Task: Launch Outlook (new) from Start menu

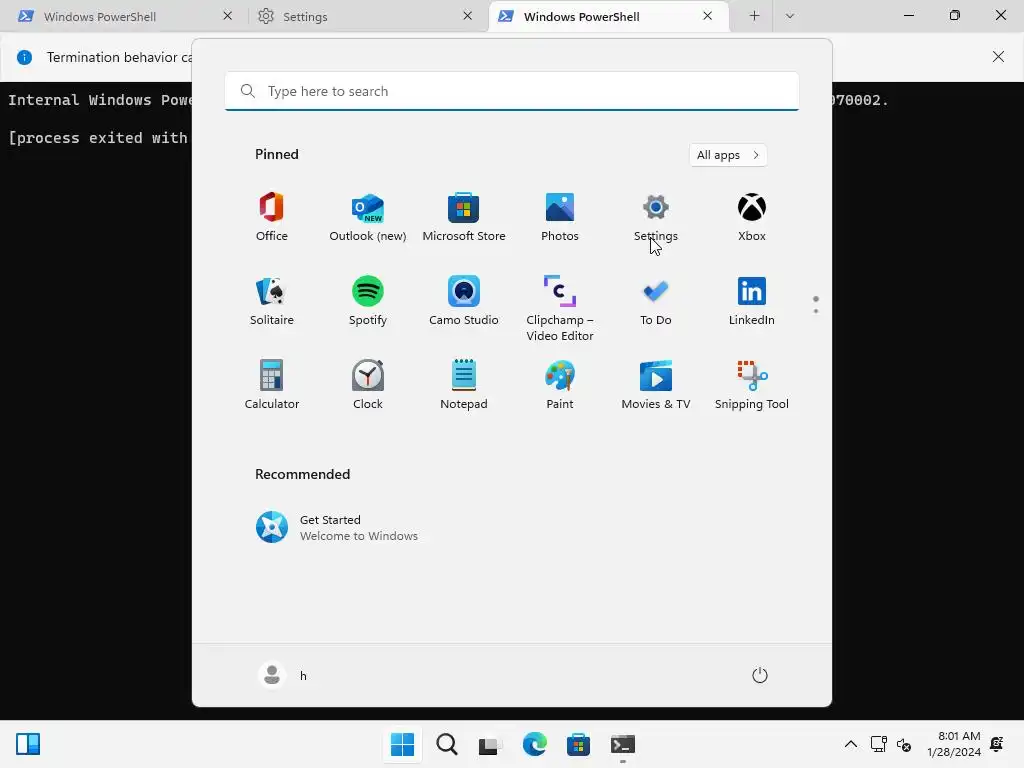Action: 368,217
